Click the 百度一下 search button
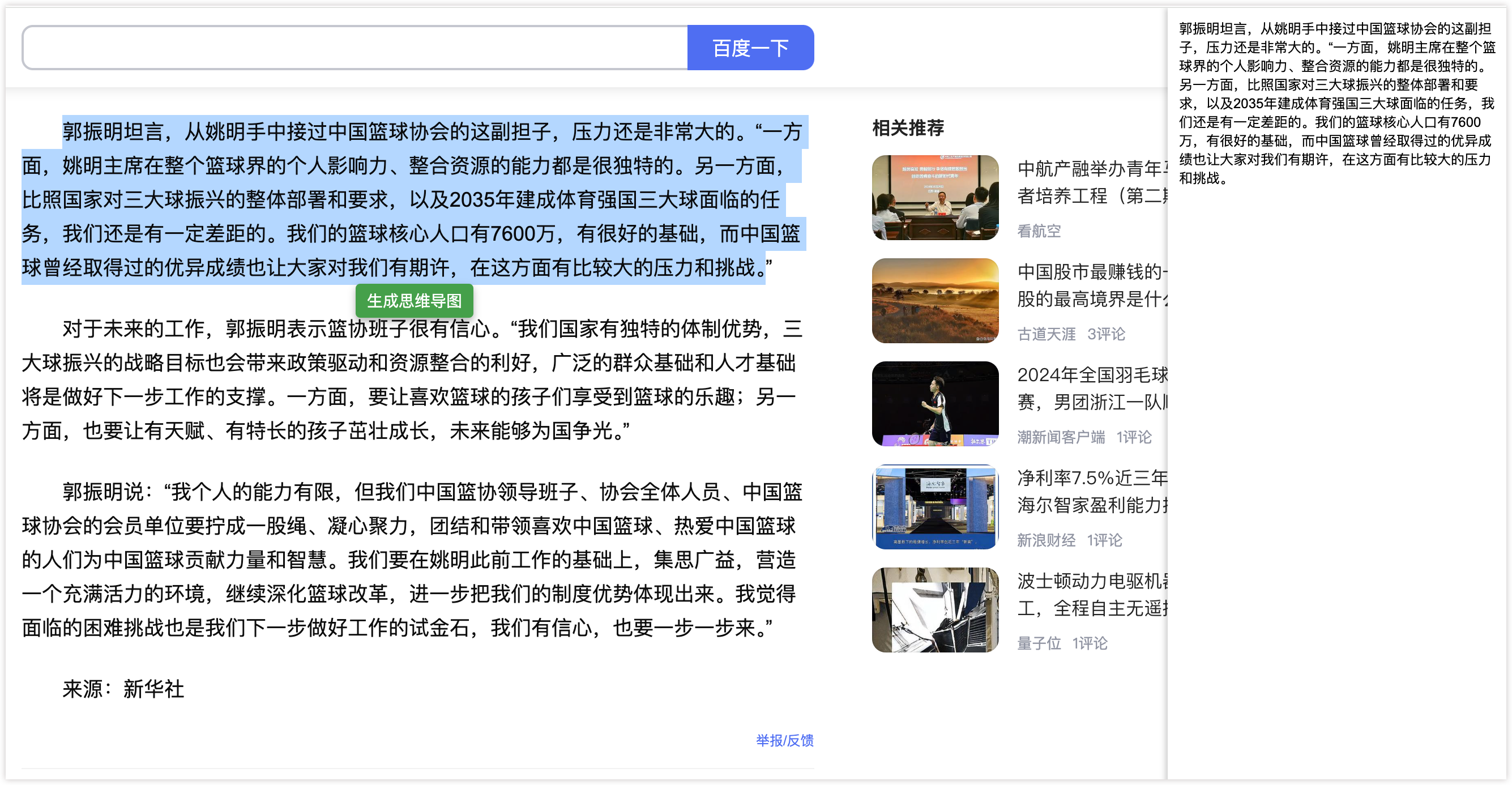Screen dimensions: 1512x785 tap(750, 48)
